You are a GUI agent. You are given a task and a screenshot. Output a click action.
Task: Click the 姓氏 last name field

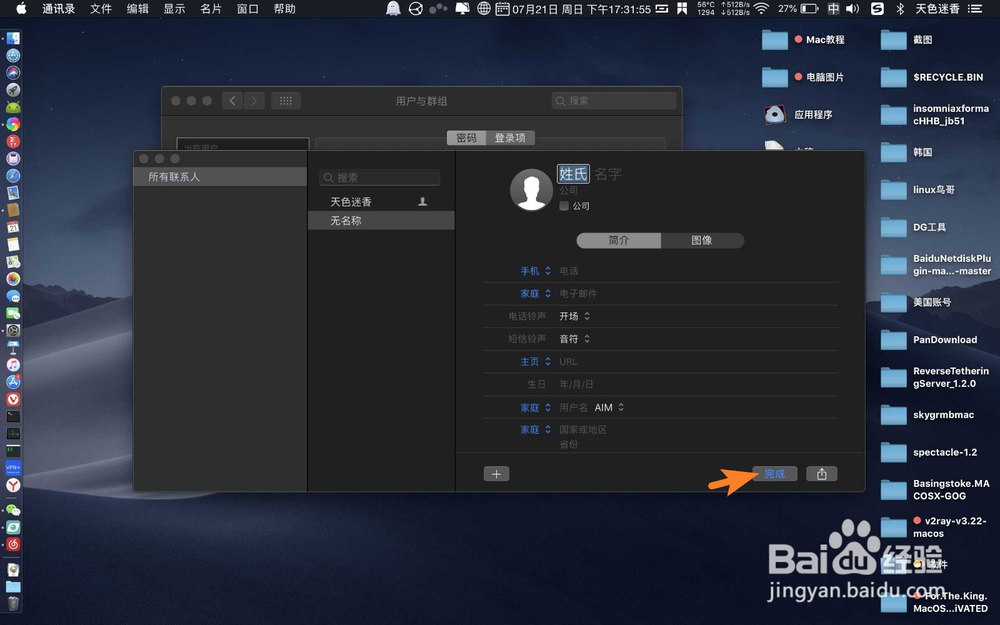point(573,173)
